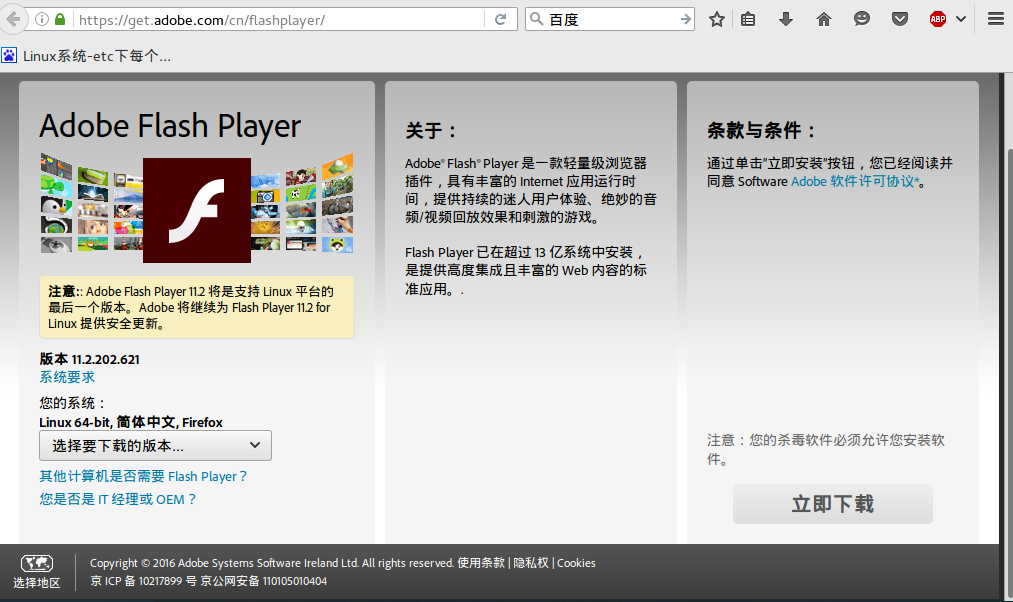Open 隐私权 footer link
This screenshot has height=602, width=1013.
pyautogui.click(x=531, y=563)
